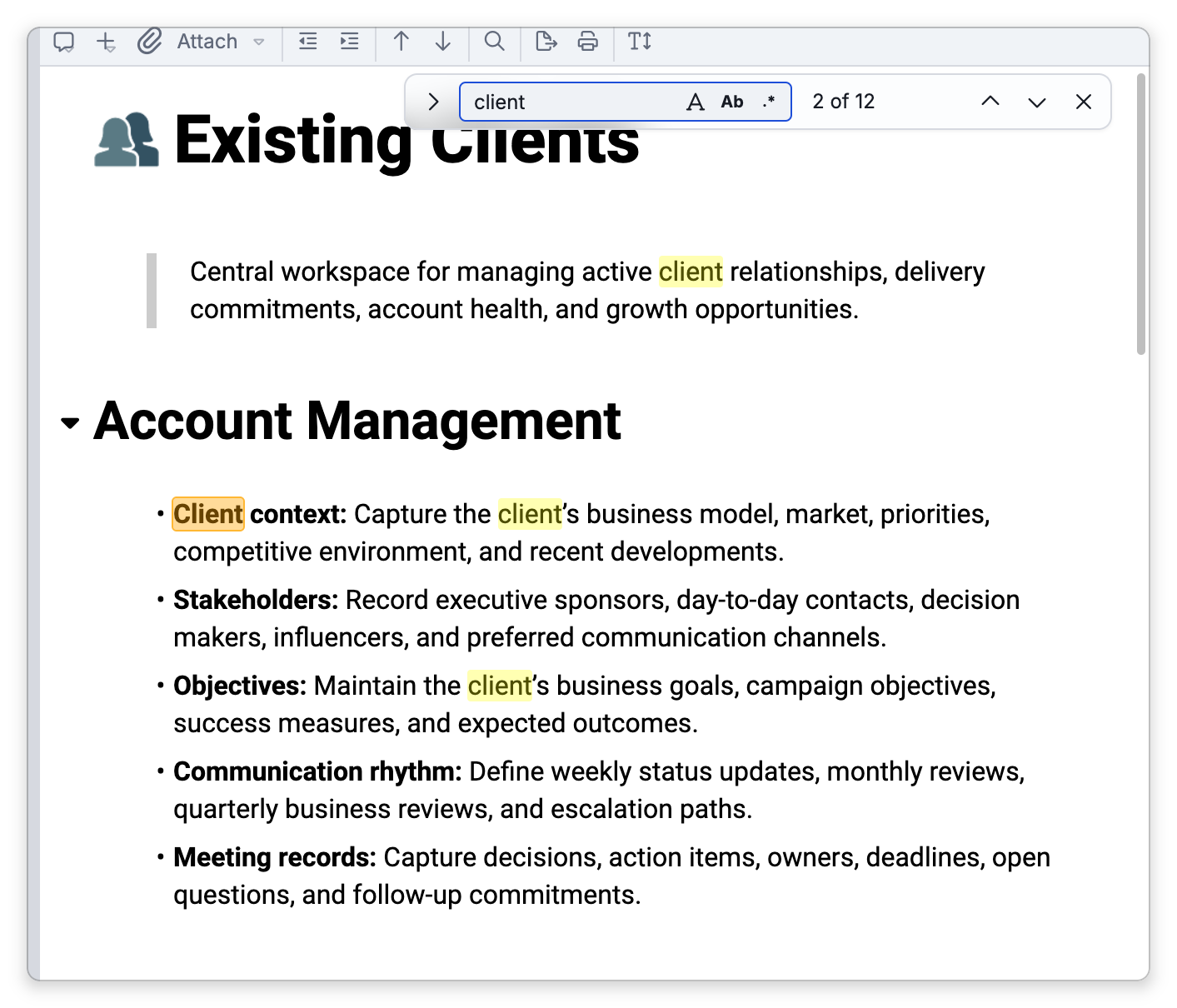Open the Attach dropdown arrow
Screen dimensions: 1177x1008
point(259,42)
